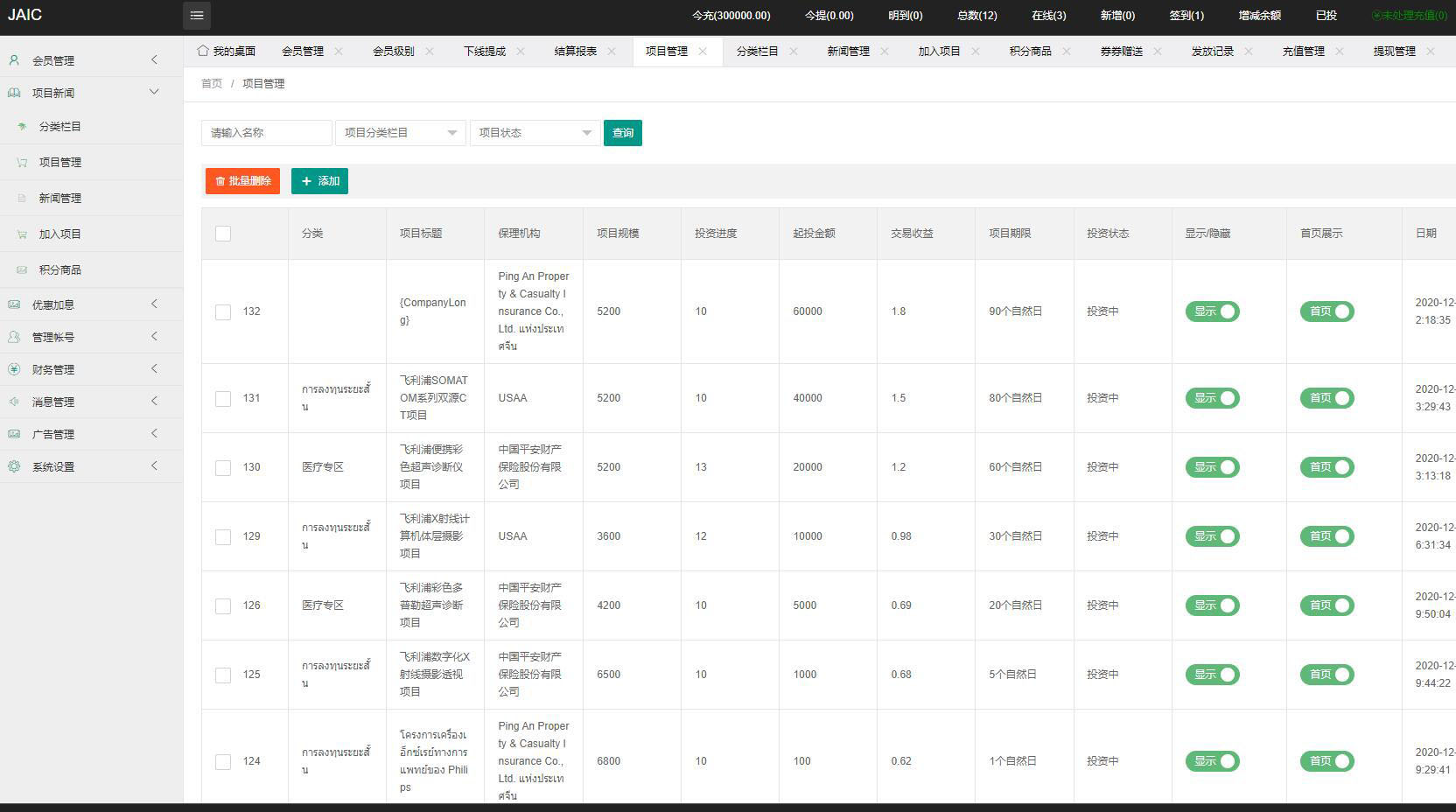Click the home icon on 我的桌面 tab

203,51
